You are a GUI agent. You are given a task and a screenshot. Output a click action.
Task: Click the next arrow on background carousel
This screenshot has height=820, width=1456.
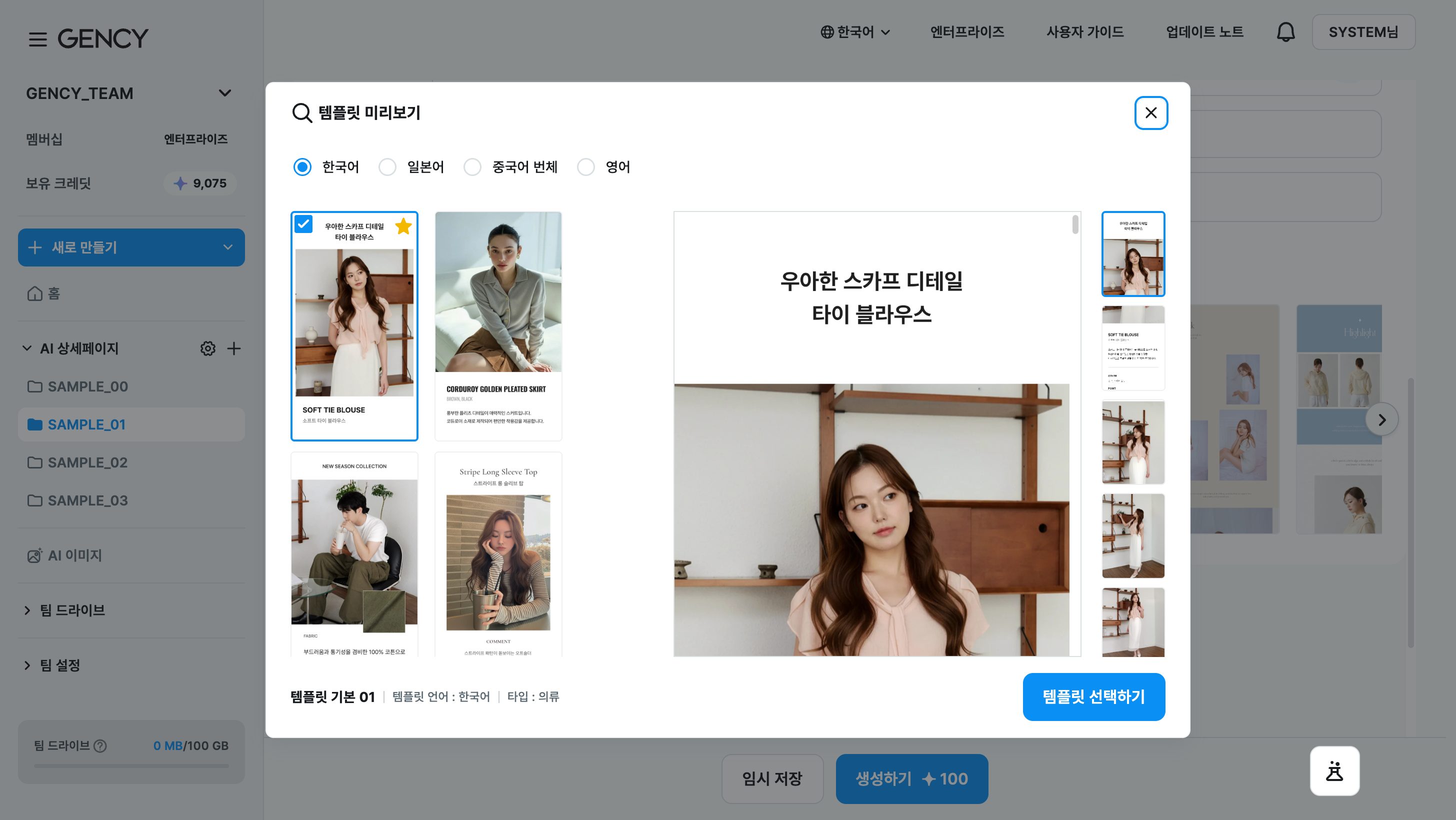pos(1381,419)
